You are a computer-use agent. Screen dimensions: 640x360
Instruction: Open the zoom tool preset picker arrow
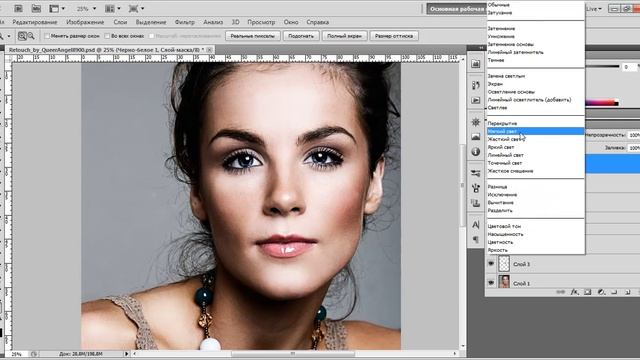coord(9,36)
